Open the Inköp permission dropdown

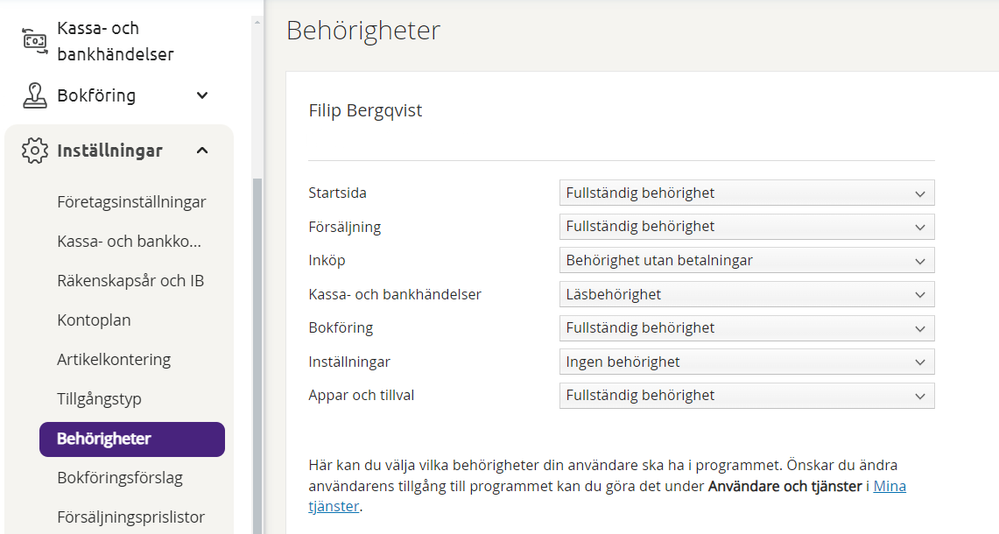tap(747, 261)
